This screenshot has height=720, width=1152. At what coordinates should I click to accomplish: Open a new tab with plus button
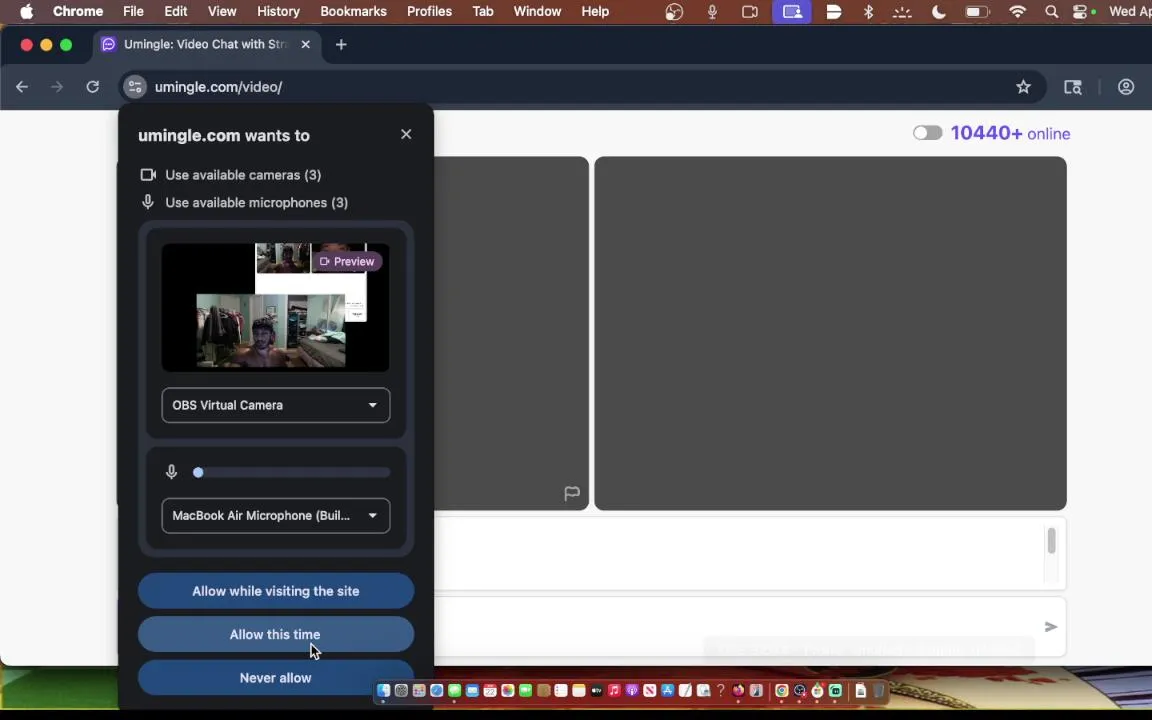tap(341, 44)
